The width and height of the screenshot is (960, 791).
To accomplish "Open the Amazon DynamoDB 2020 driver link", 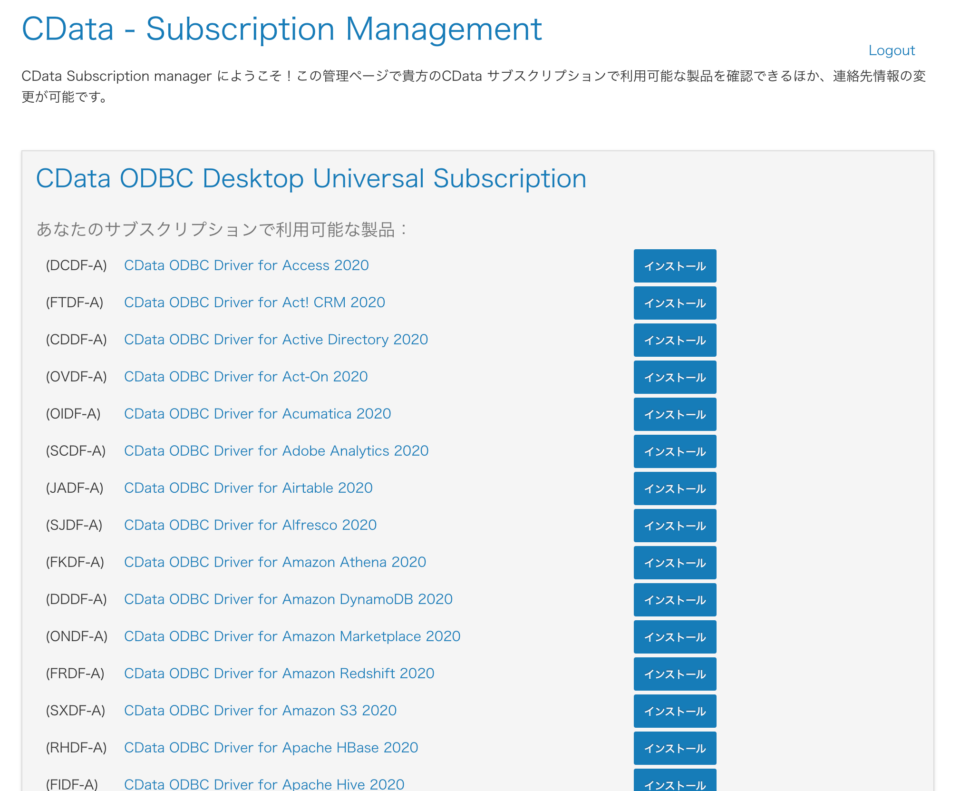I will coord(287,599).
